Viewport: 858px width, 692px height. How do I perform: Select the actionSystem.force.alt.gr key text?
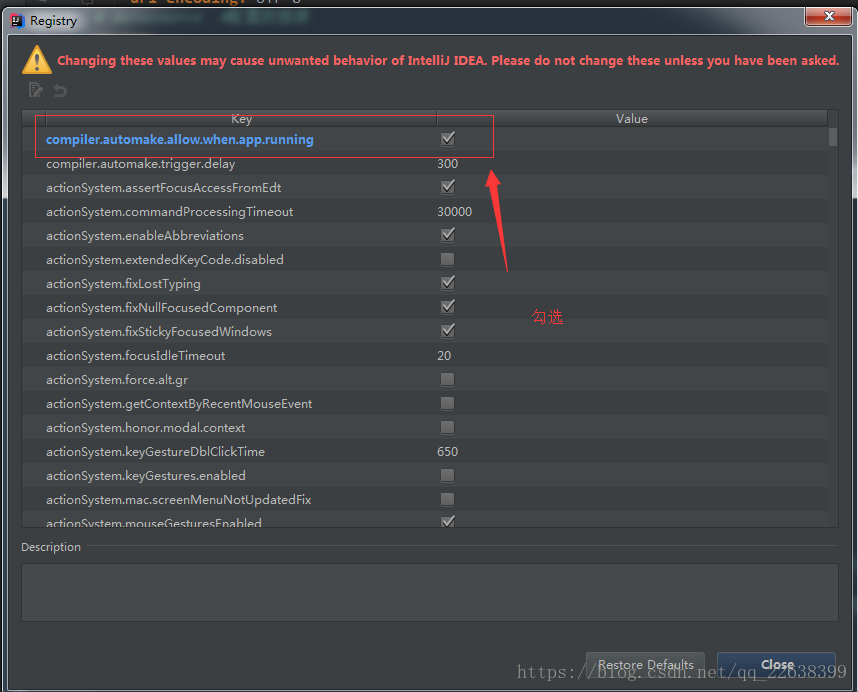pyautogui.click(x=117, y=380)
